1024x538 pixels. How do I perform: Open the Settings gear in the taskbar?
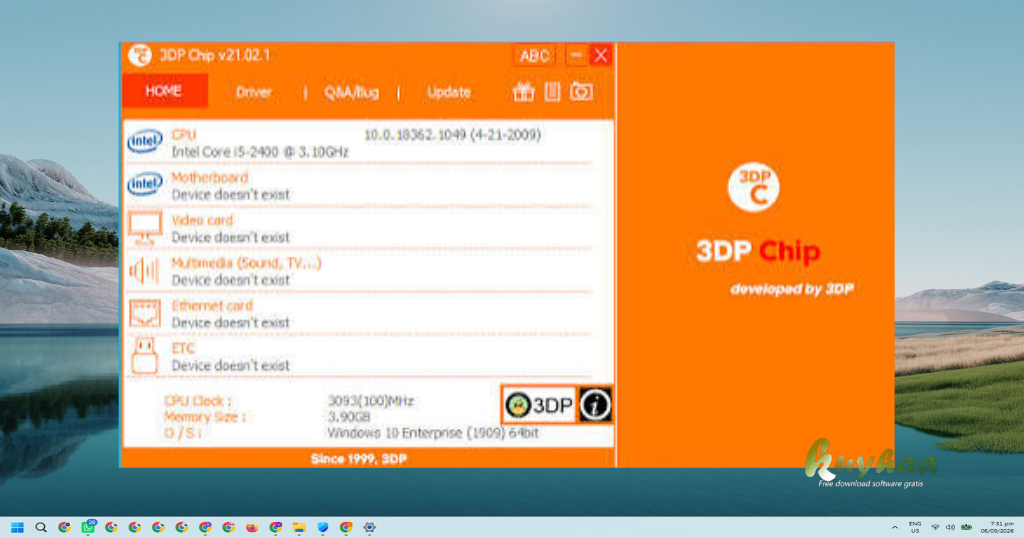click(370, 528)
